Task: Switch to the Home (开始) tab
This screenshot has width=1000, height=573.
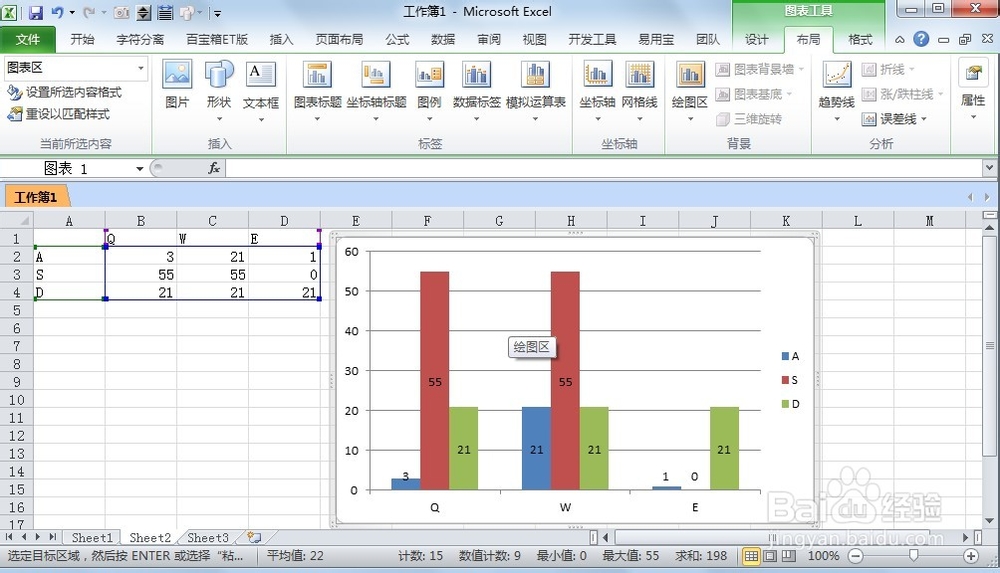Action: 82,40
